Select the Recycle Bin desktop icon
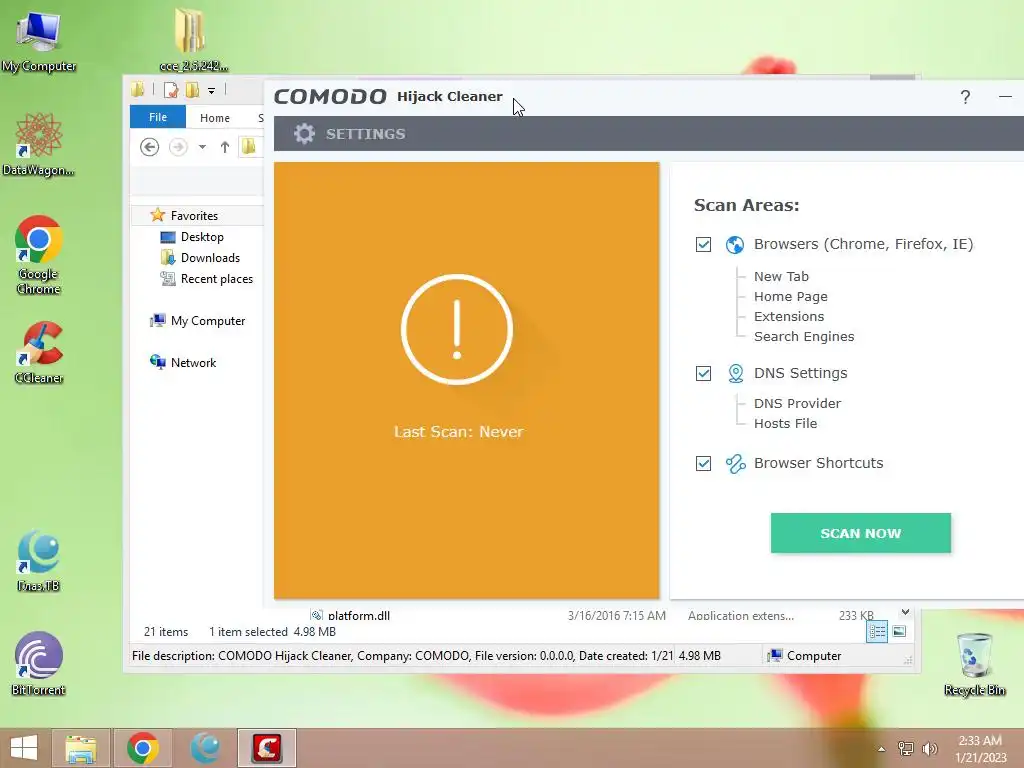Screen dimensions: 1024x768 974,664
